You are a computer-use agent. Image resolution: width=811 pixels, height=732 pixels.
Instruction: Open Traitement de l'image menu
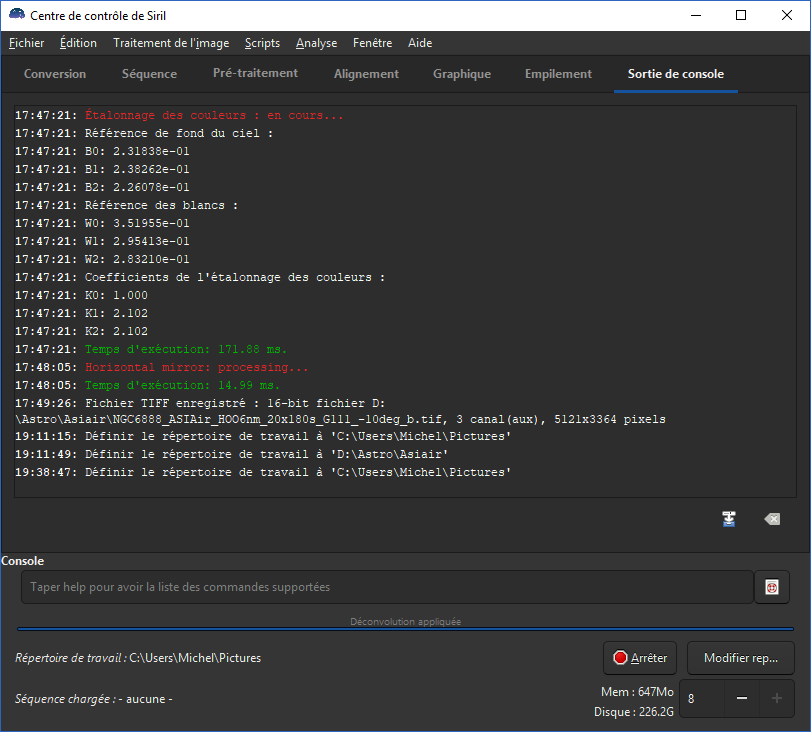(171, 43)
